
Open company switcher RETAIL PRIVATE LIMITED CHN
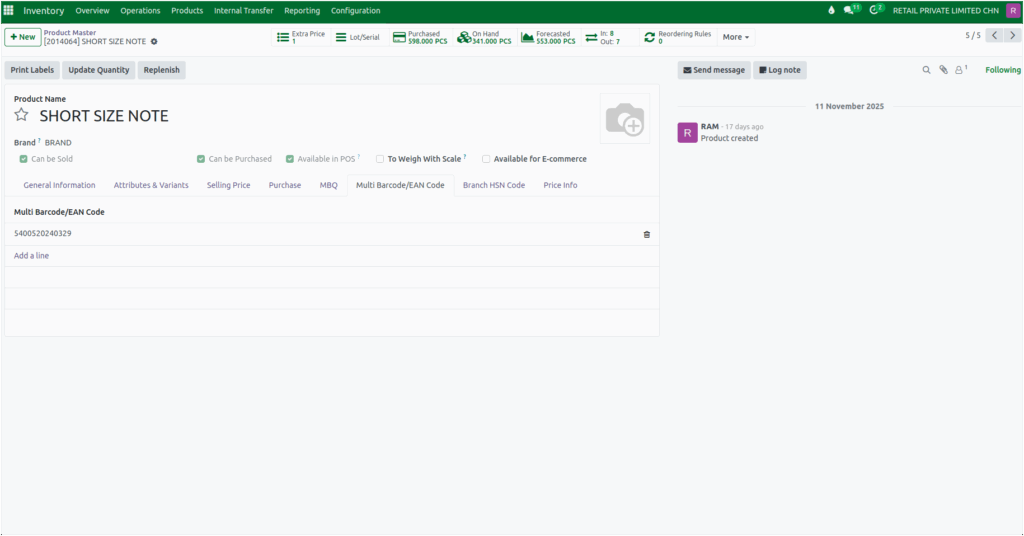(x=945, y=10)
